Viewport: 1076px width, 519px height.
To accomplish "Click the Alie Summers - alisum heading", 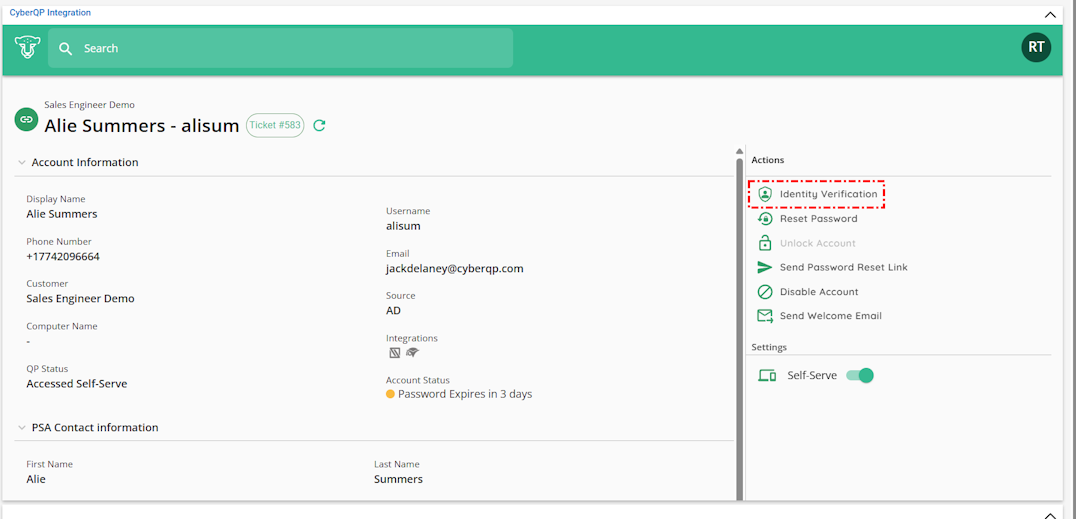I will click(x=142, y=126).
